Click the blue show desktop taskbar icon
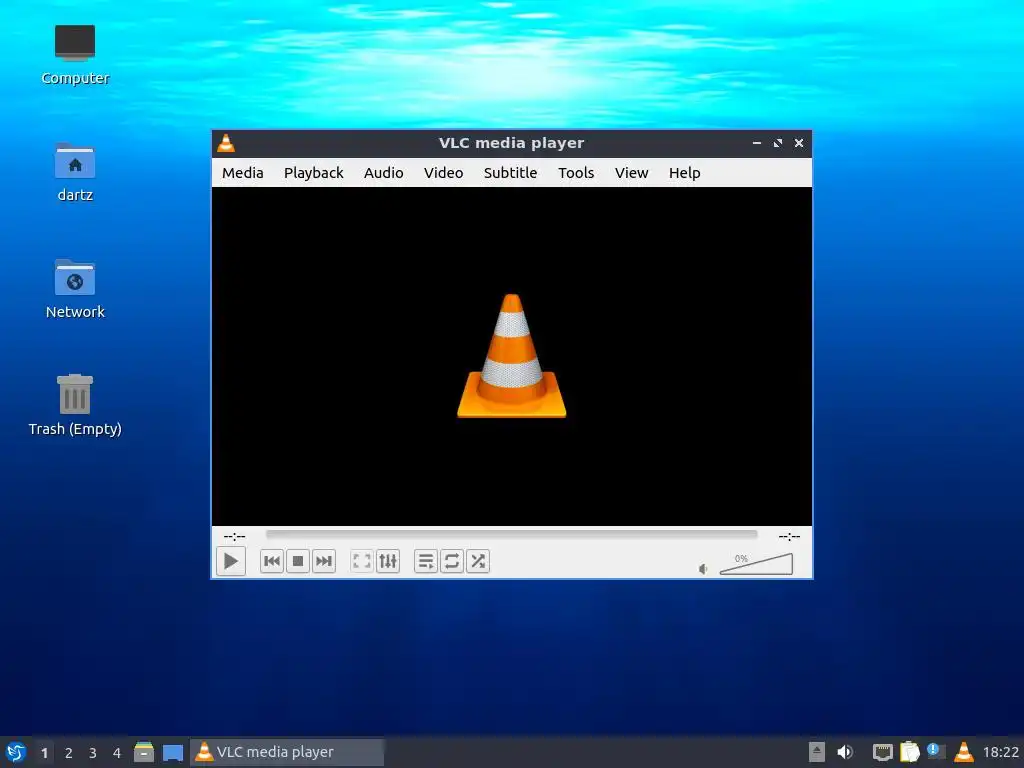This screenshot has width=1024, height=768. 172,753
